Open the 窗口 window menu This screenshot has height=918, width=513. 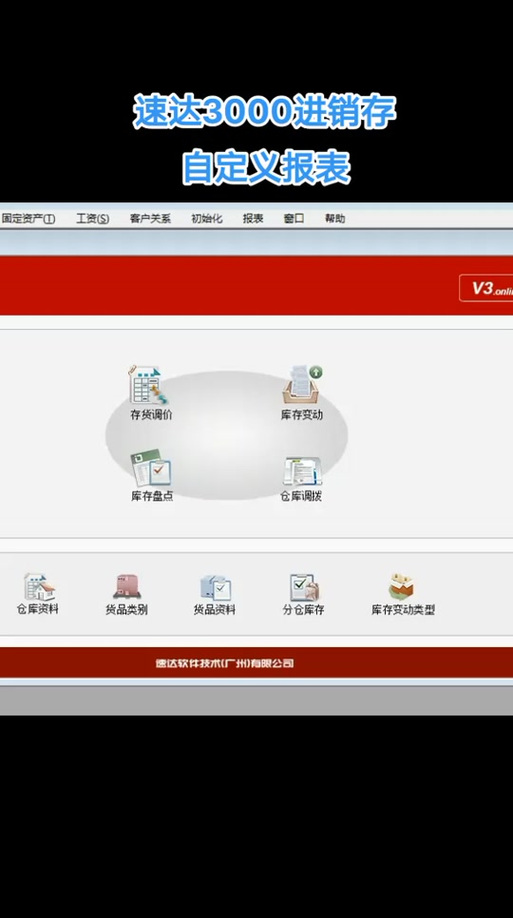[294, 219]
